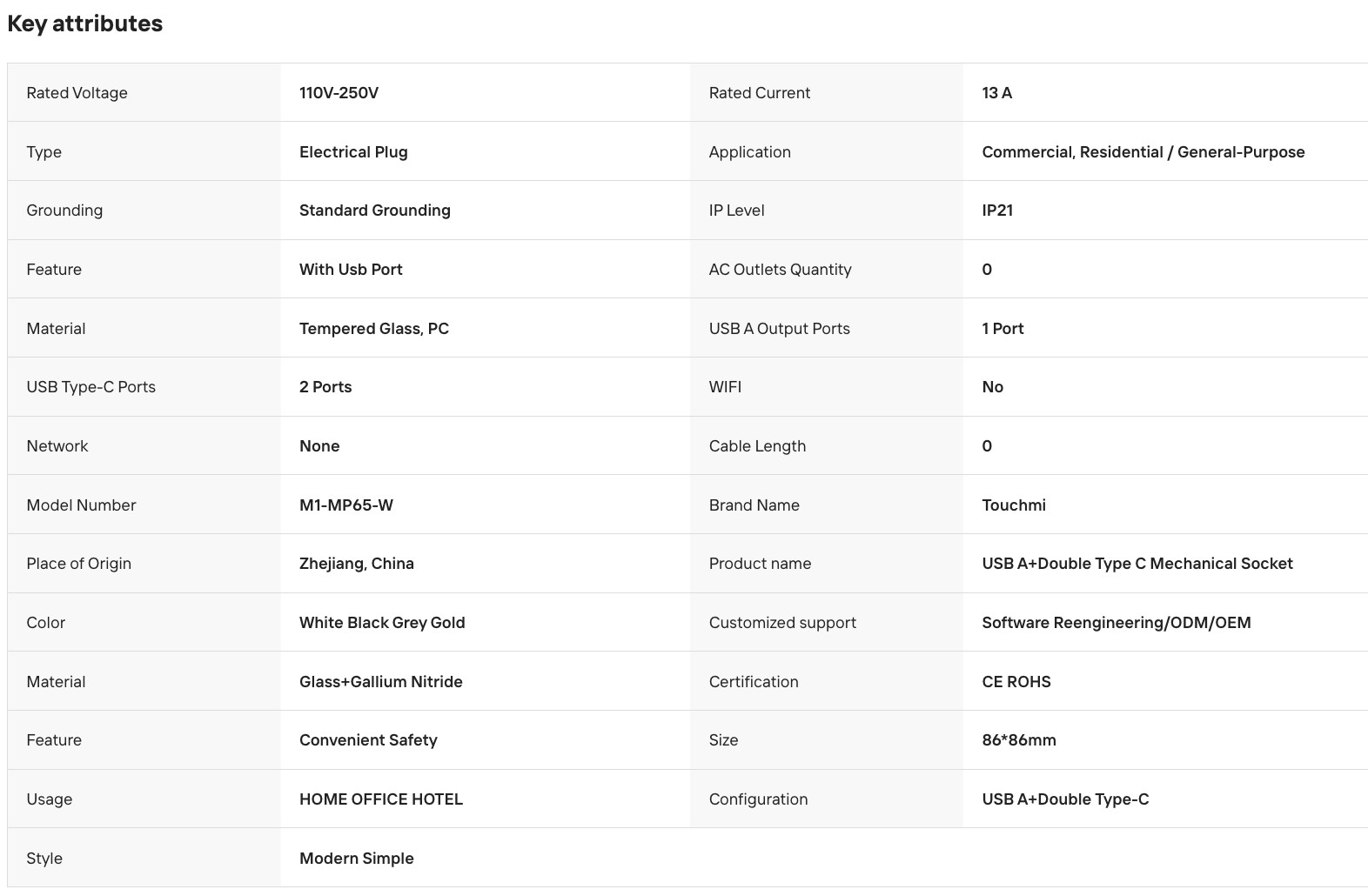
Task: Click the AC Outlets Quantity label
Action: [x=780, y=270]
